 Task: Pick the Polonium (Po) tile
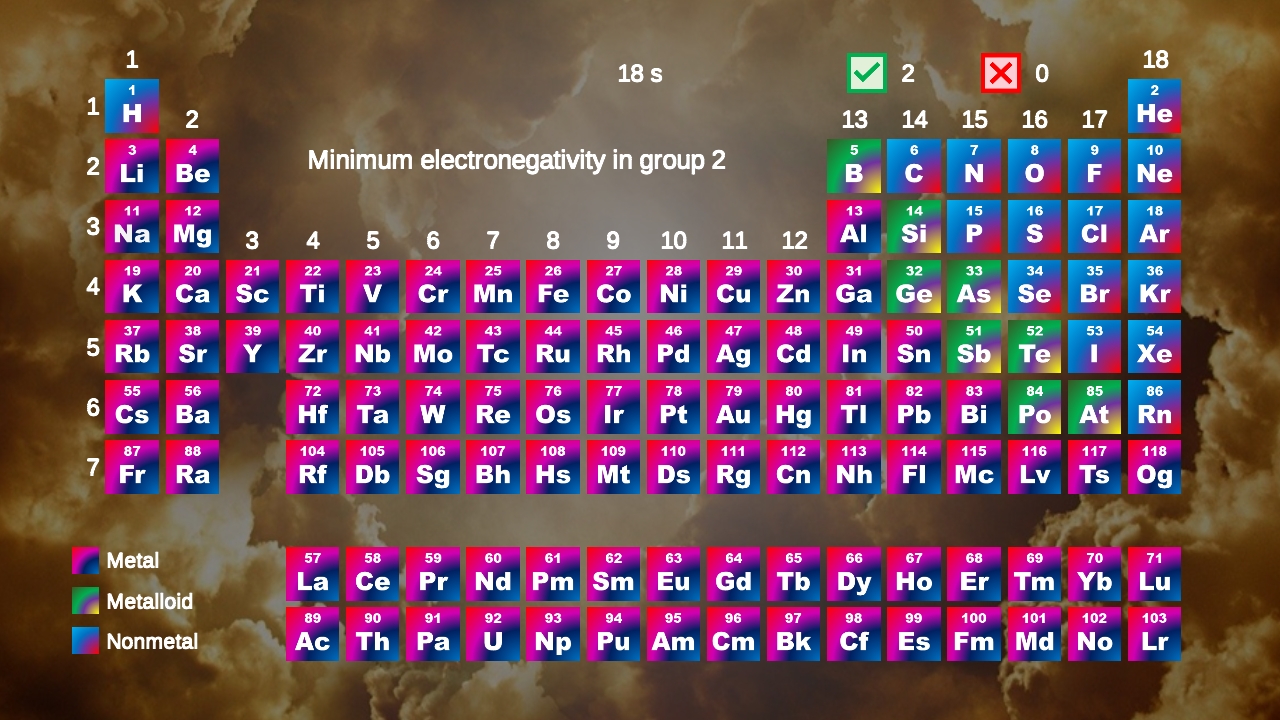coord(1034,407)
